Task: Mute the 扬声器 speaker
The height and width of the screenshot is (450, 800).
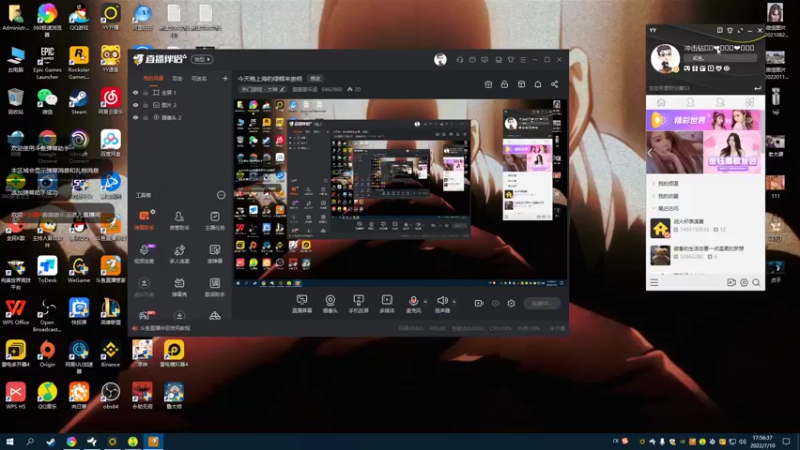Action: click(x=442, y=304)
